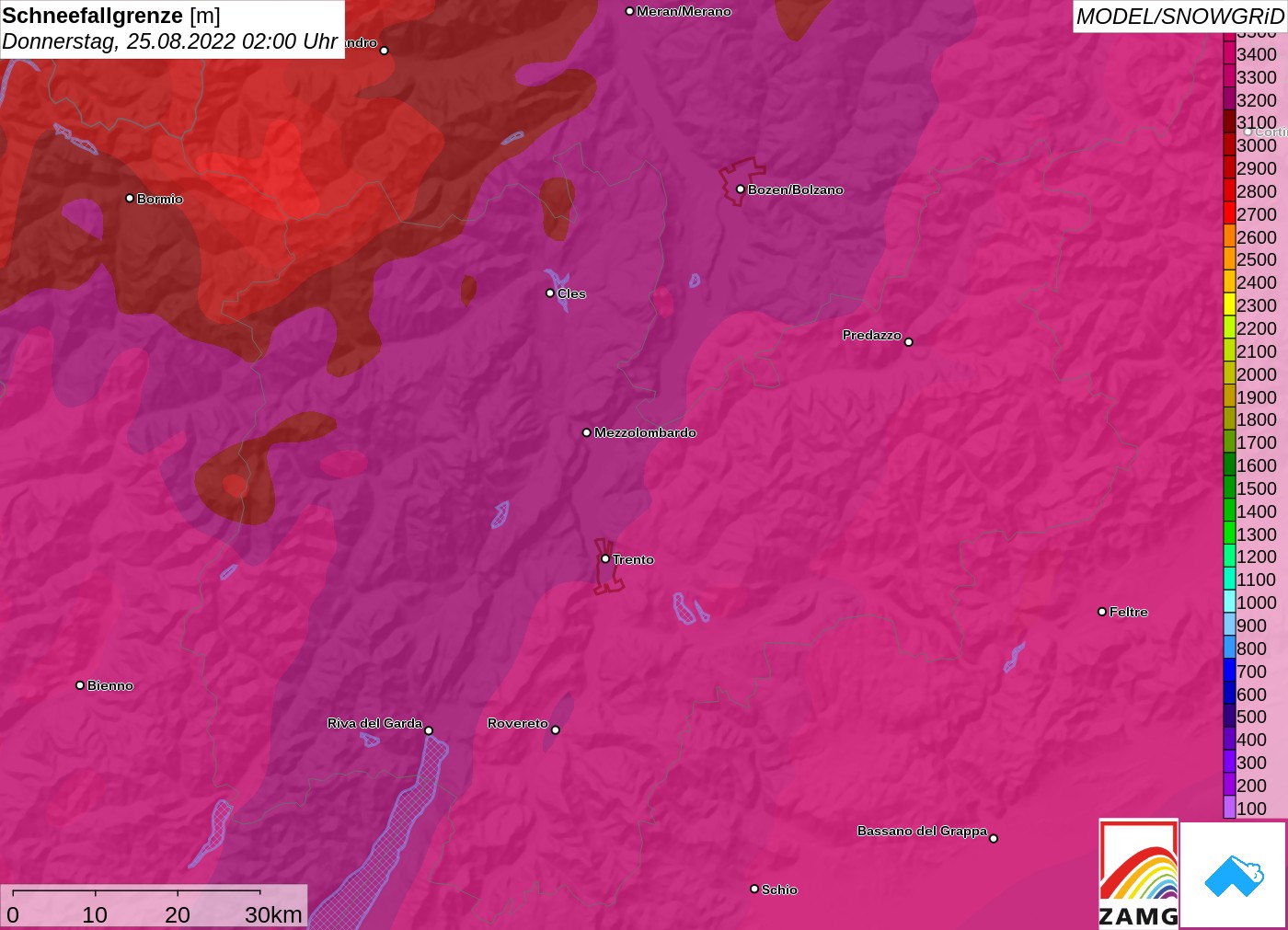Click the Riva del Garda label text
The width and height of the screenshot is (1288, 930).
pos(375,723)
